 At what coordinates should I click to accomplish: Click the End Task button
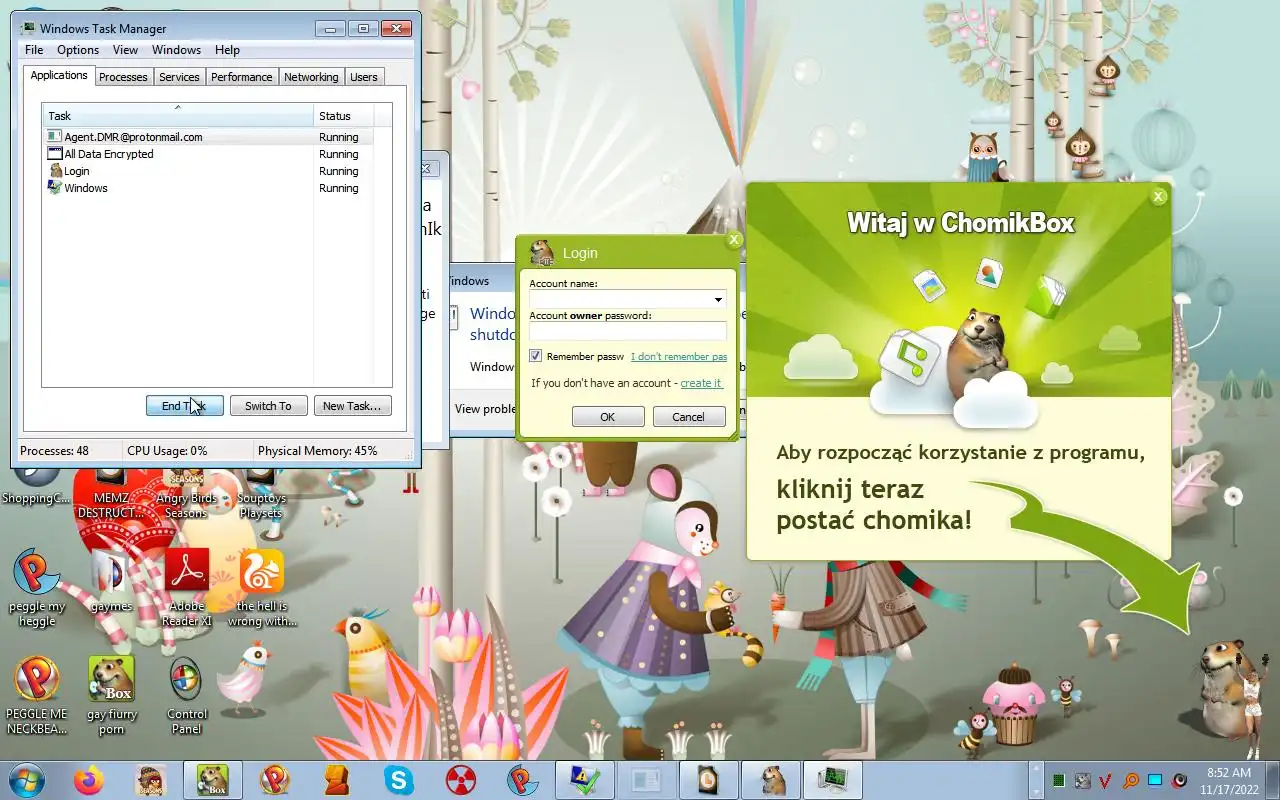[184, 406]
